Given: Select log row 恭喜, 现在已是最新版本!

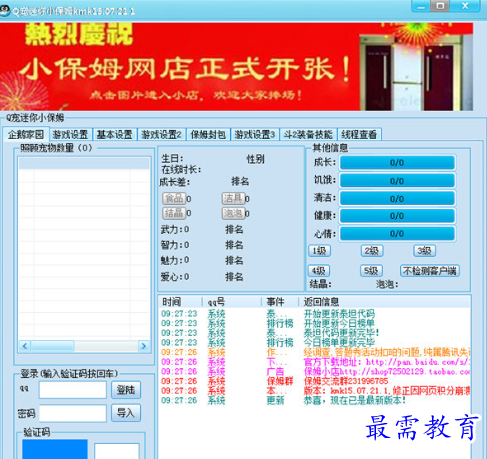Looking at the screenshot, I should point(315,400).
